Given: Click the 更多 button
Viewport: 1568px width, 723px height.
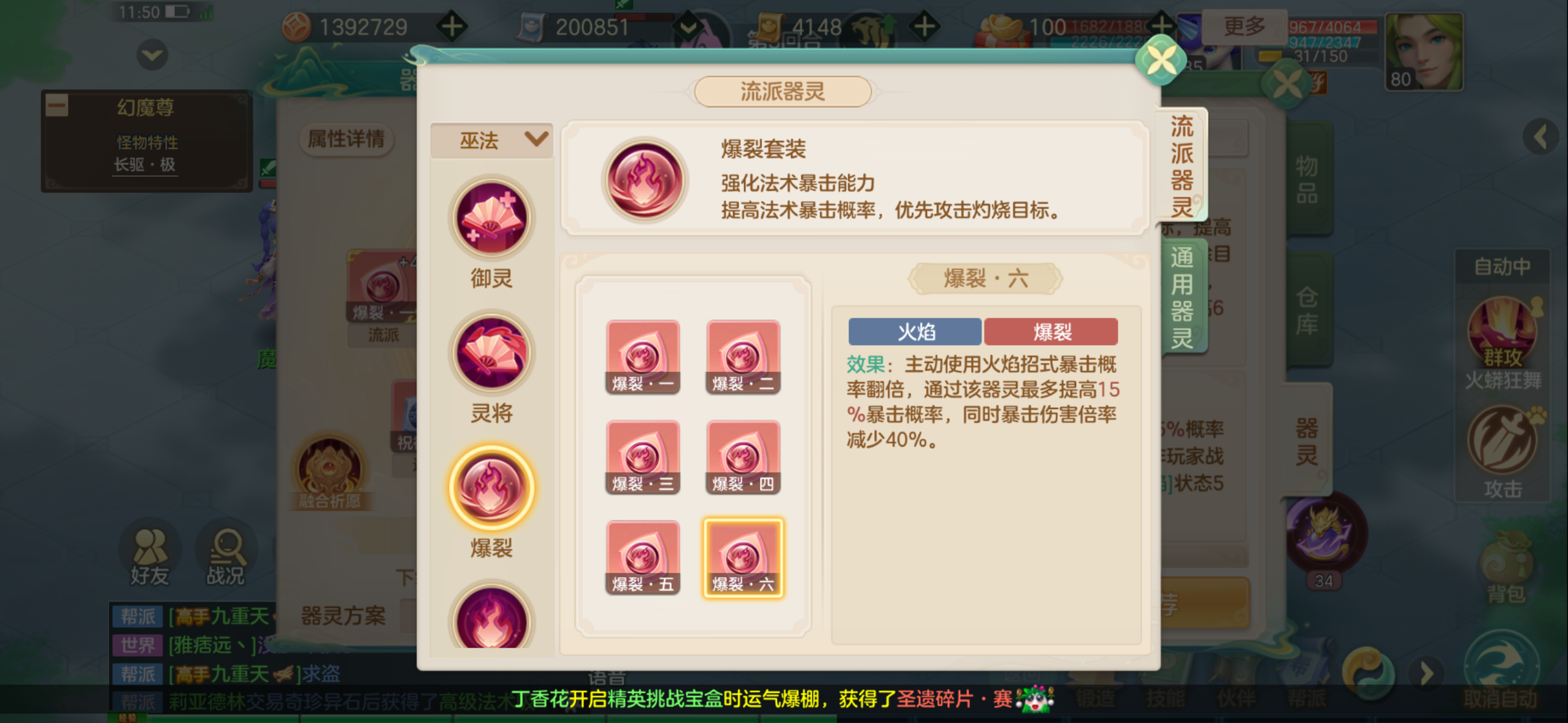Looking at the screenshot, I should (1245, 26).
